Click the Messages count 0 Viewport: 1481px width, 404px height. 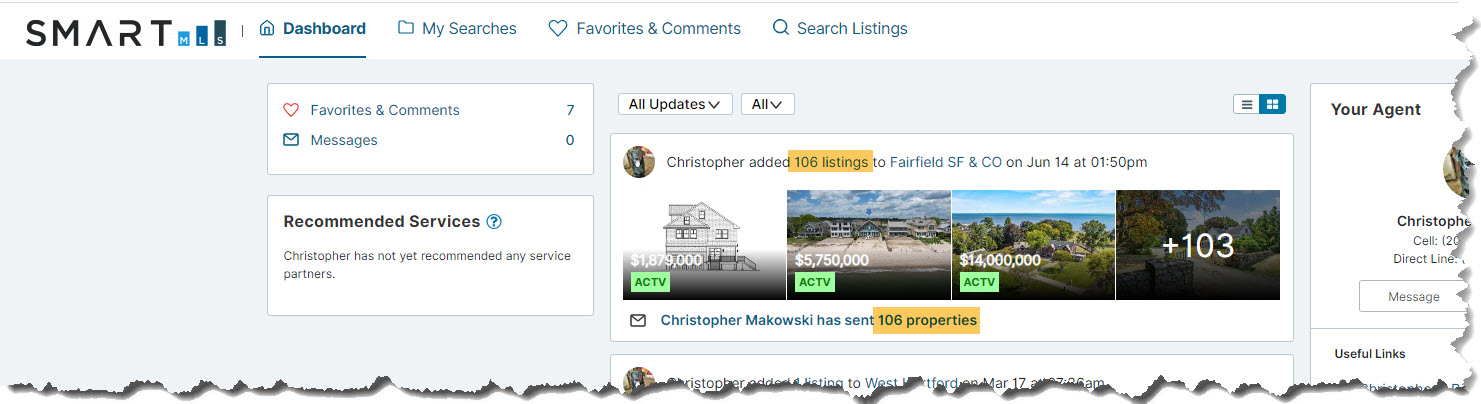pos(570,140)
